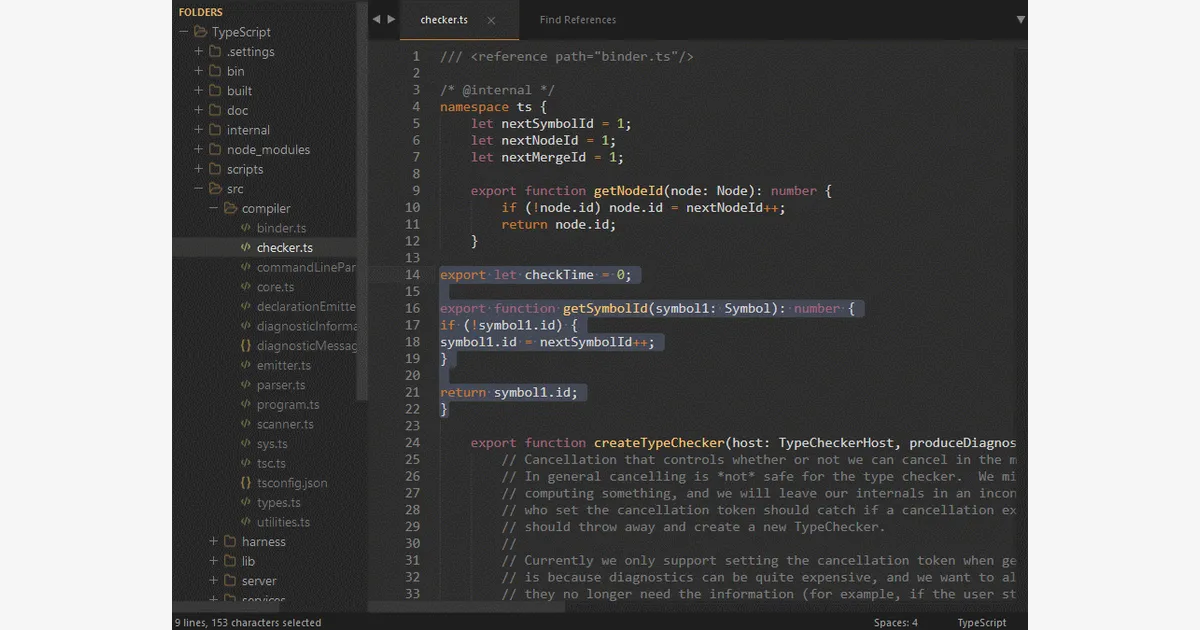Open emitter.ts file
The width and height of the screenshot is (1200, 630).
(284, 365)
